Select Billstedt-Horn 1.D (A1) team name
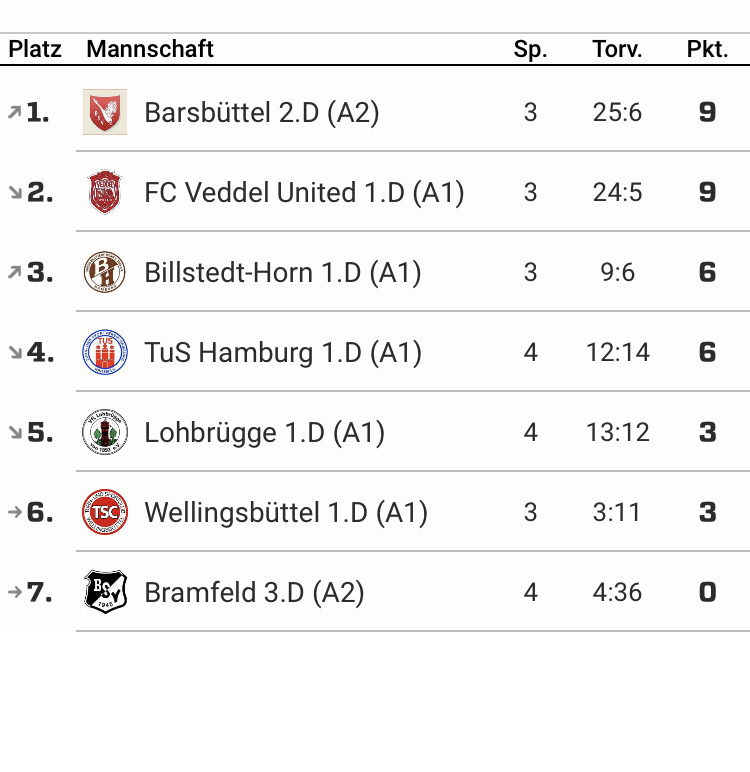This screenshot has height=772, width=750. (x=283, y=273)
